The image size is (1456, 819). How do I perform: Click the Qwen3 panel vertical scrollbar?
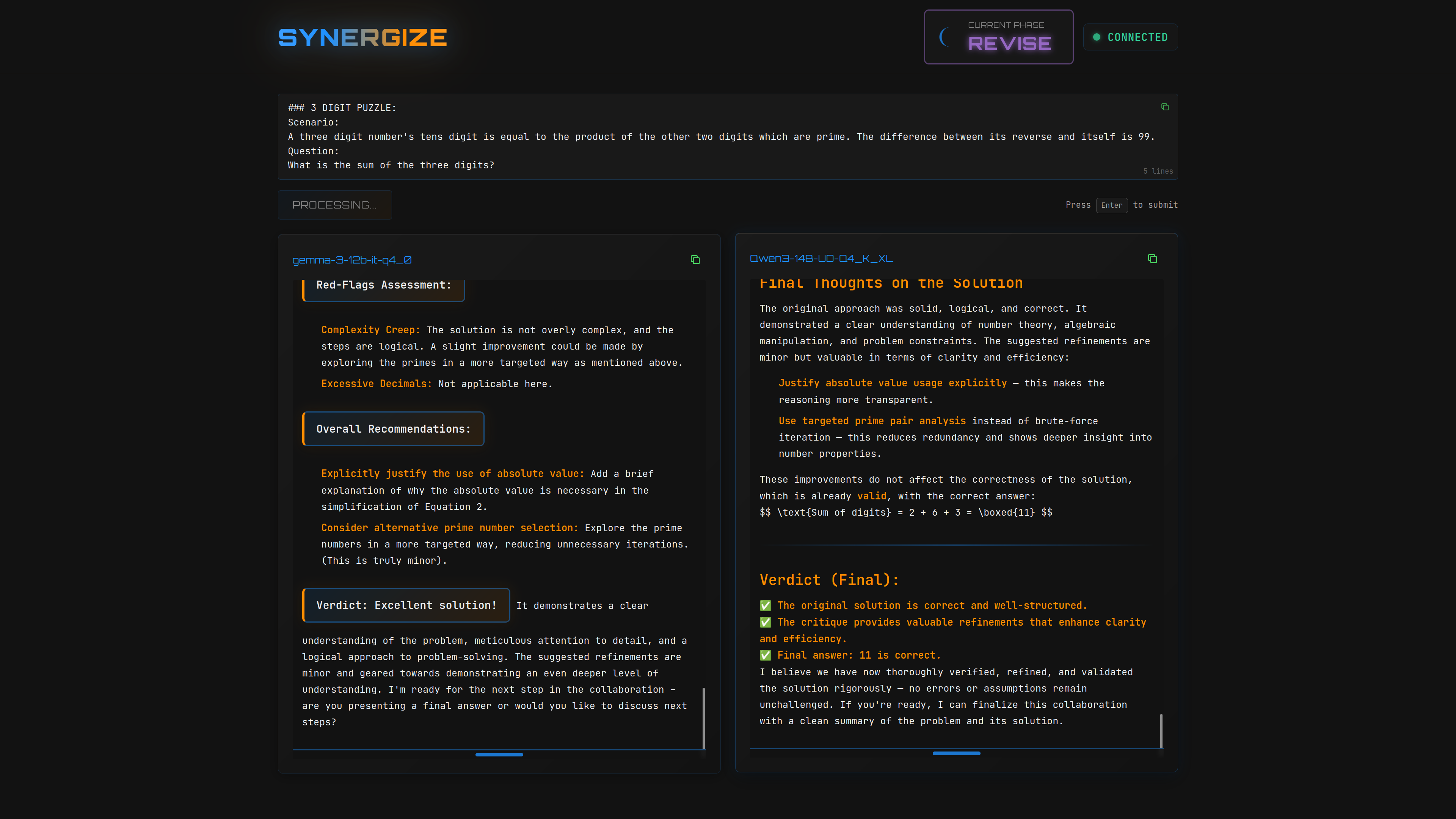(x=1161, y=730)
